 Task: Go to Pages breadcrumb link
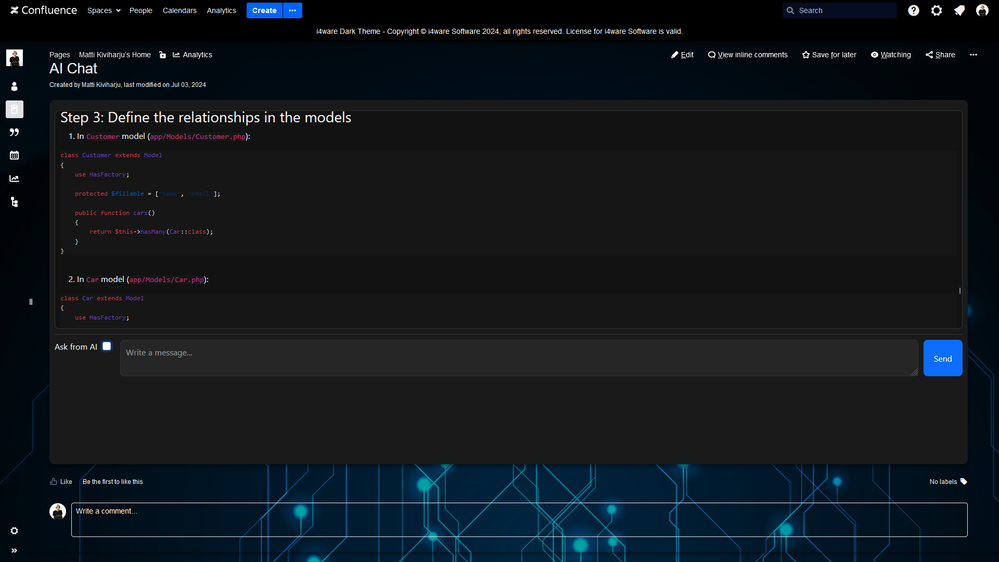[59, 55]
